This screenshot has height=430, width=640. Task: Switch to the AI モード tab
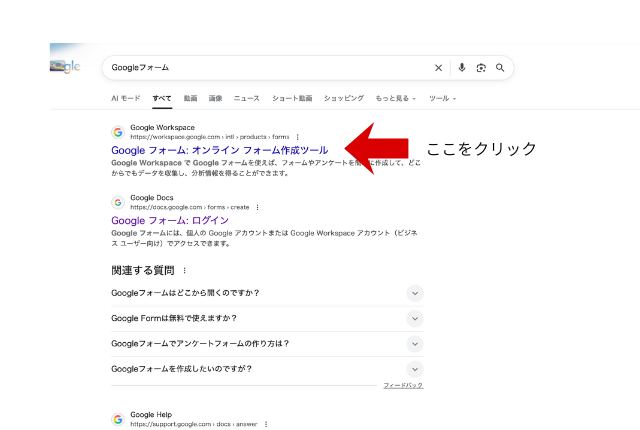(126, 98)
